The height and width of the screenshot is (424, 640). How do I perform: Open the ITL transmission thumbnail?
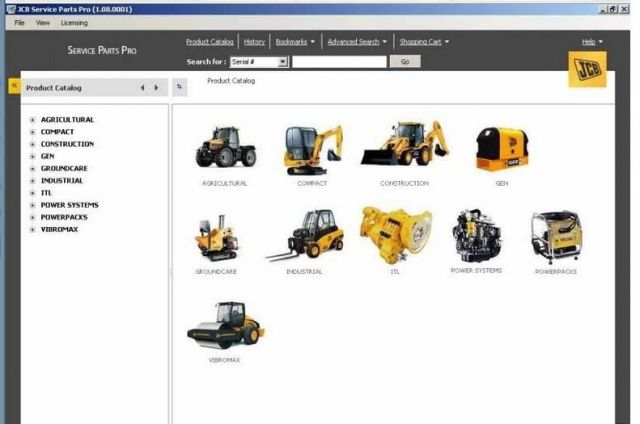point(395,235)
